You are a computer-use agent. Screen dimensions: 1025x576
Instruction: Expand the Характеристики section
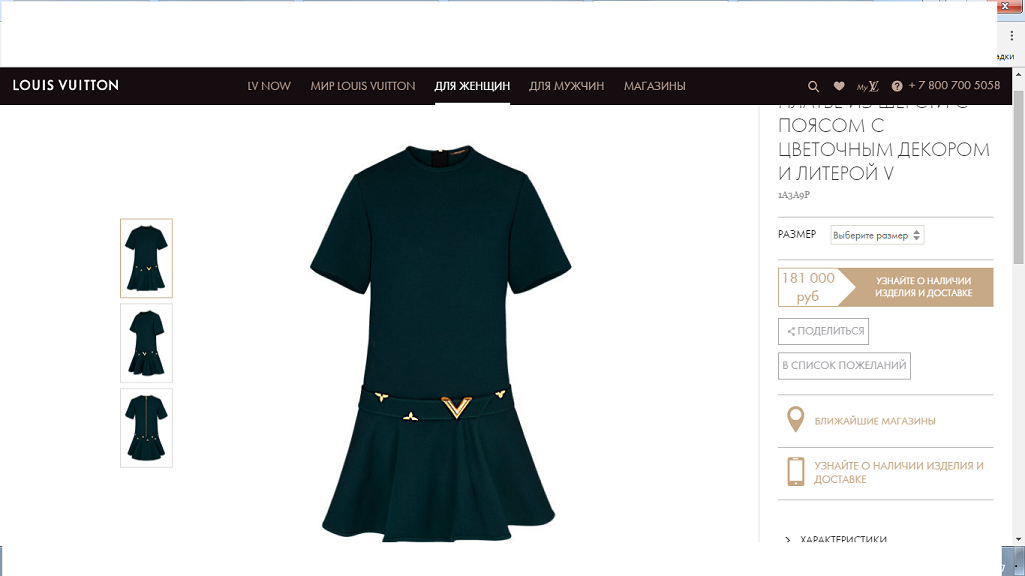click(837, 539)
